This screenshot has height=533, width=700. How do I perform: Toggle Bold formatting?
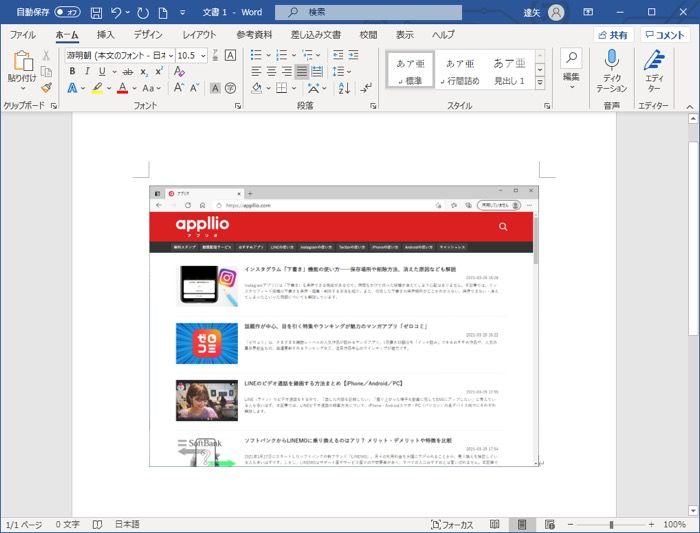[72, 71]
